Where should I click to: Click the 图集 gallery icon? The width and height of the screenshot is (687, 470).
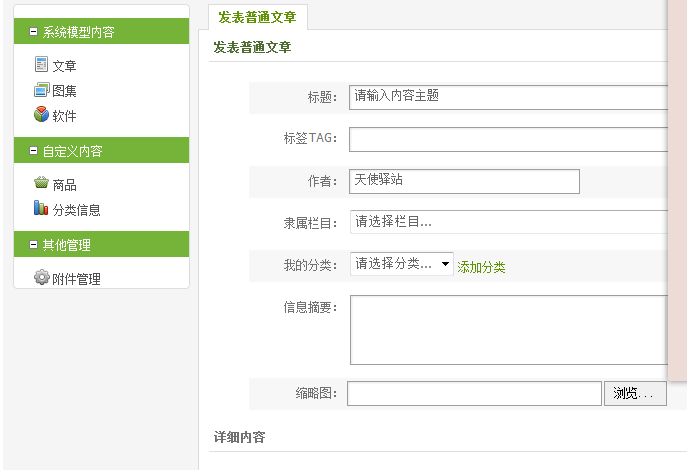pyautogui.click(x=41, y=90)
